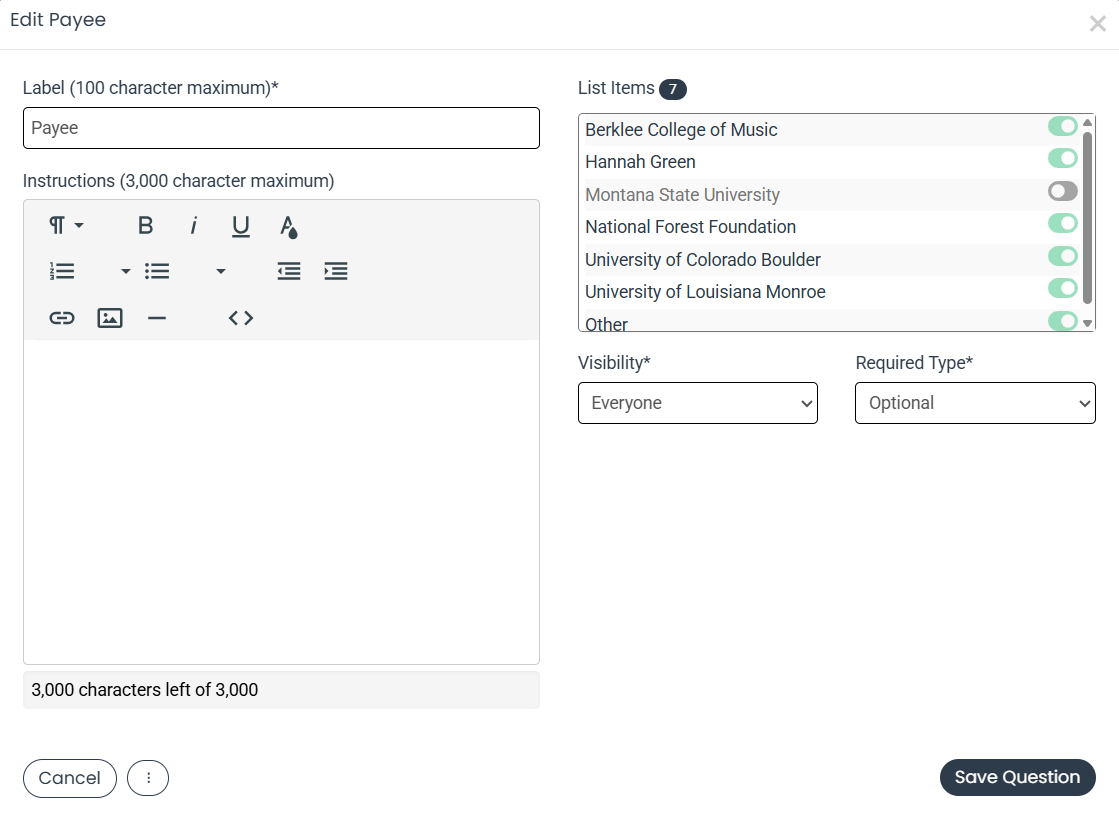Viewport: 1119px width, 814px height.
Task: Select the Other list row text
Action: [x=606, y=324]
